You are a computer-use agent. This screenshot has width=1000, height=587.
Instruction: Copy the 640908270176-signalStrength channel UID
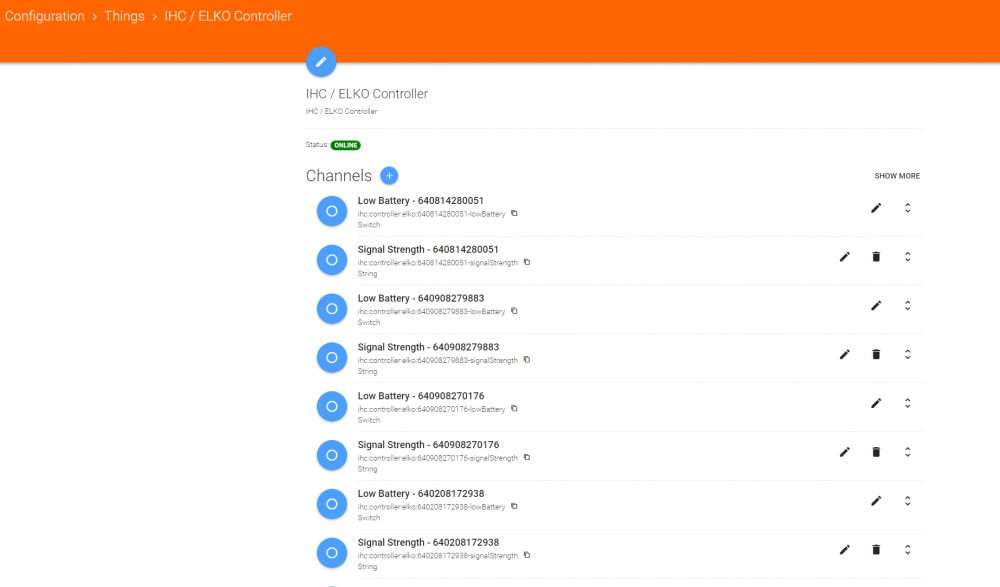(x=527, y=457)
